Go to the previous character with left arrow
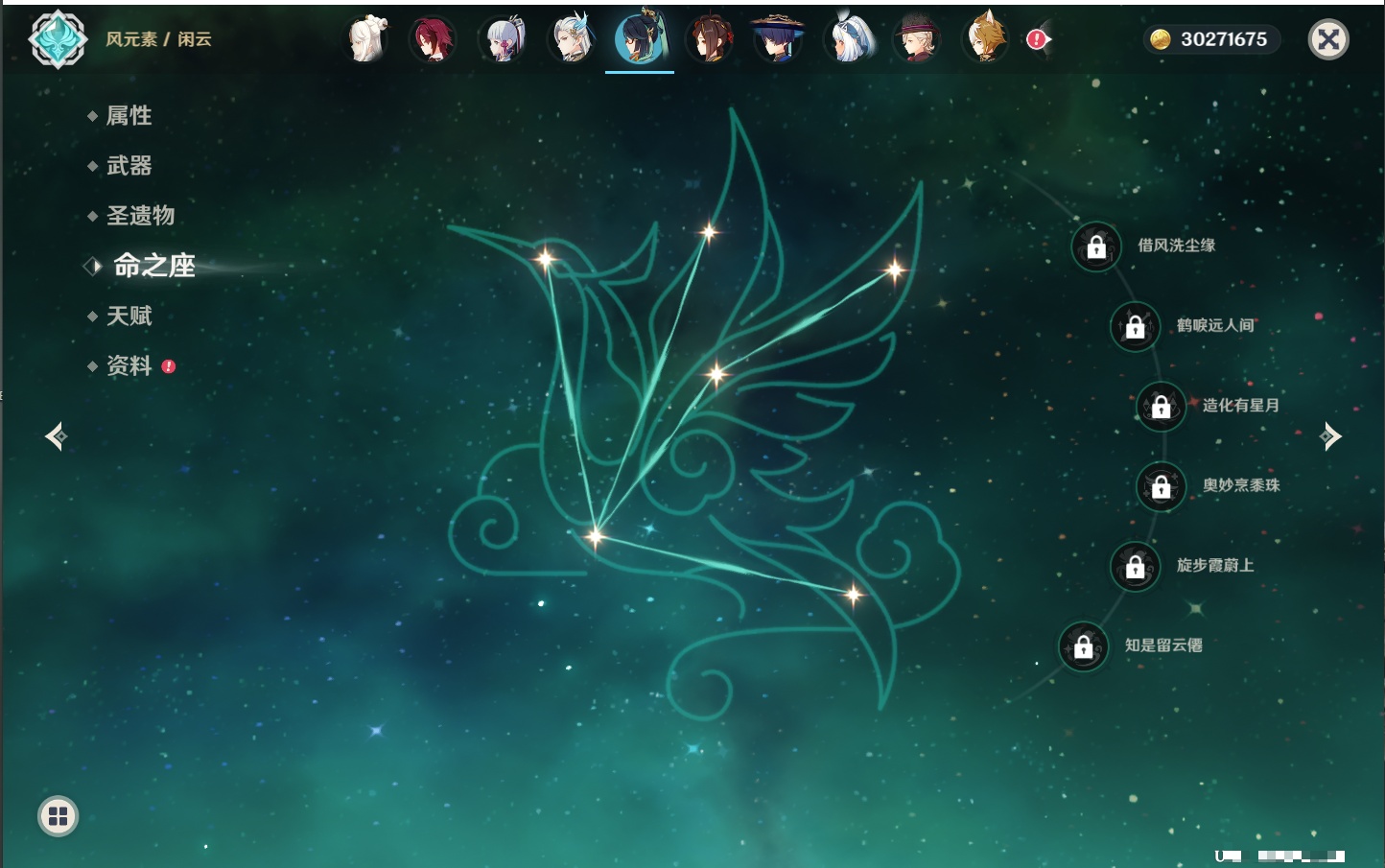 coord(56,436)
